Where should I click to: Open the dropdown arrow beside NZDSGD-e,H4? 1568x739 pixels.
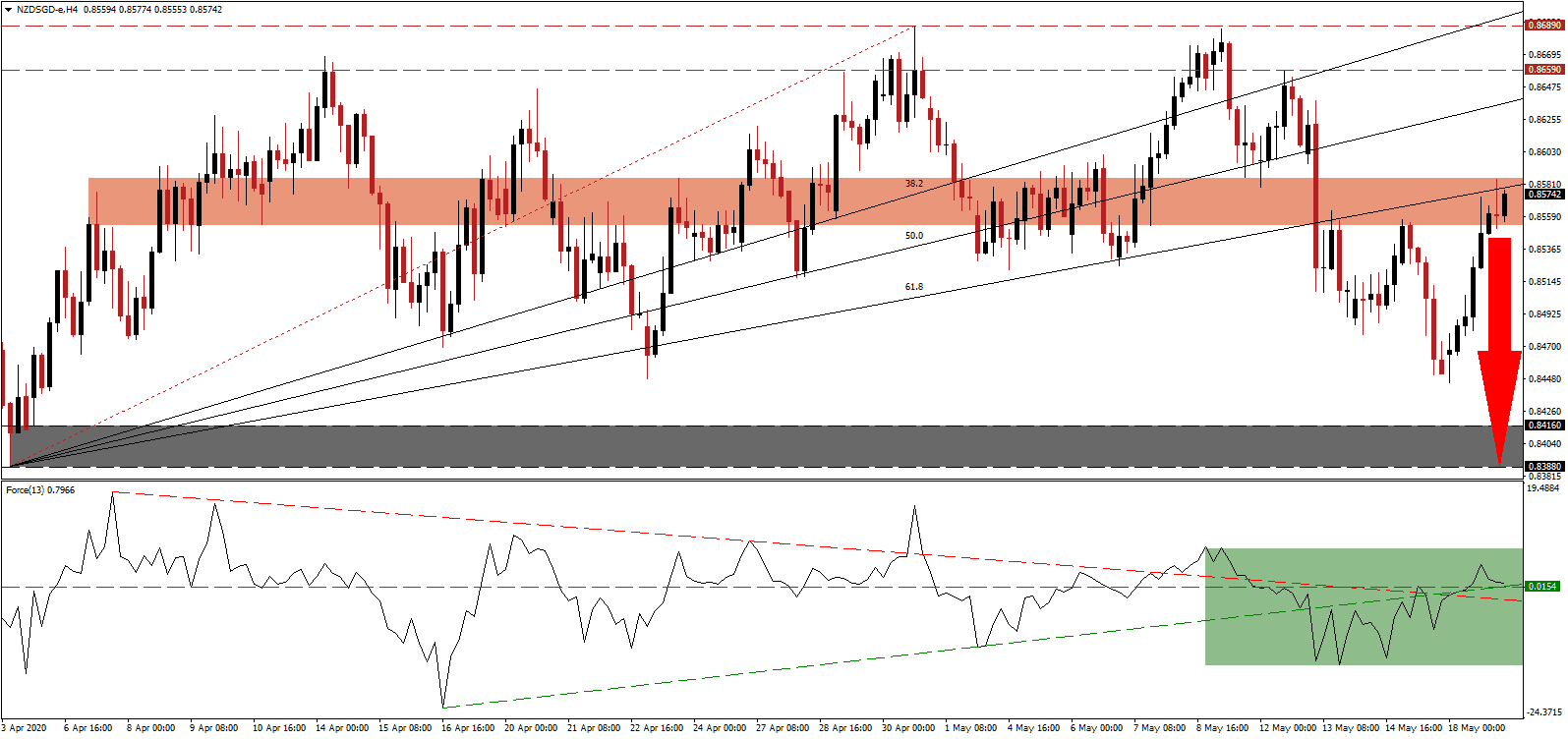[x=8, y=9]
